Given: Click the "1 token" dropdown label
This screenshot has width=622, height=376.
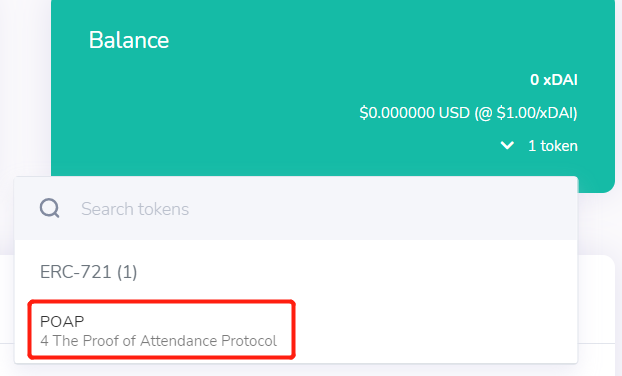Looking at the screenshot, I should point(553,146).
